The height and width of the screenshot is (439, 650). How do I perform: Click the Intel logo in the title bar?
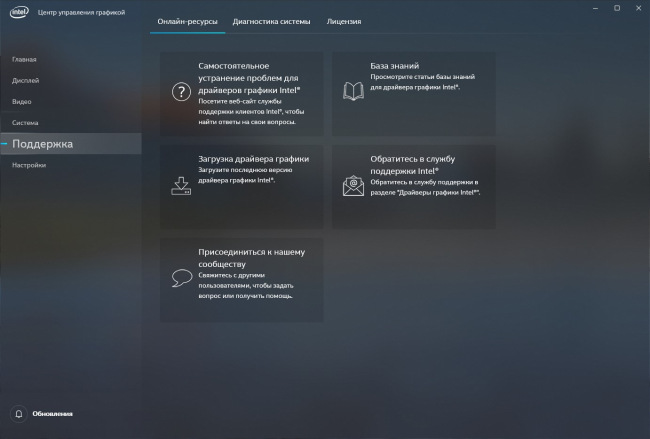point(19,12)
